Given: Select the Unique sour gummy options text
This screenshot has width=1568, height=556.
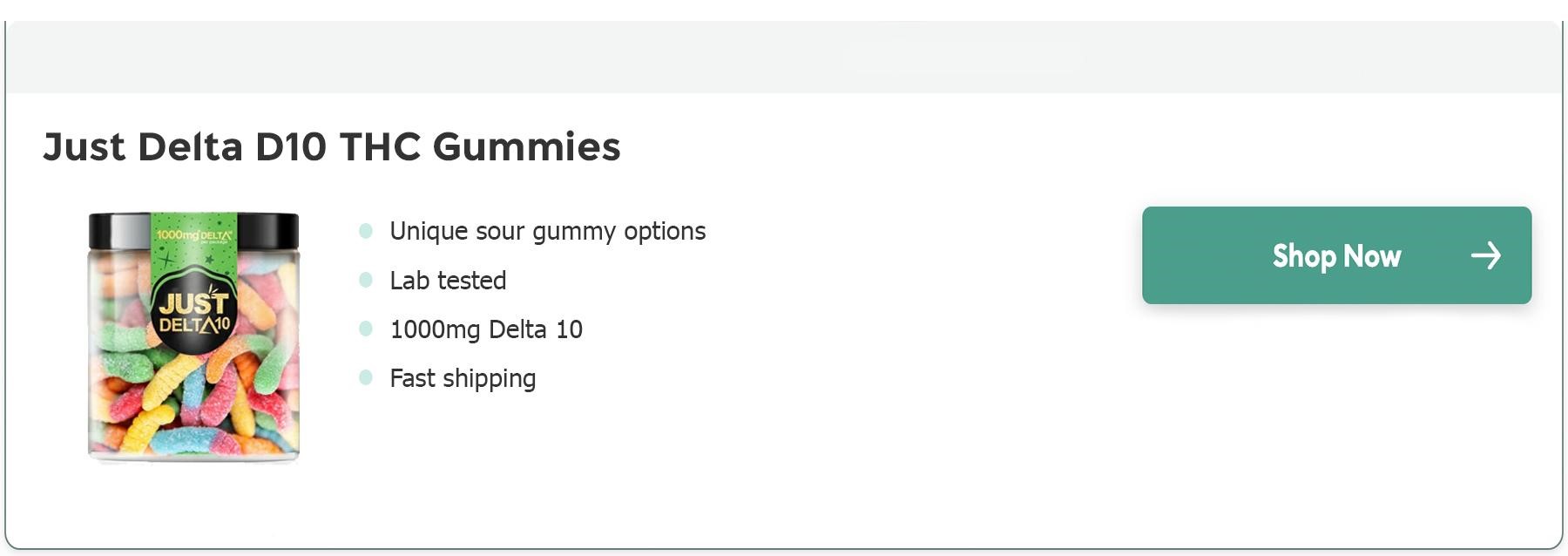Looking at the screenshot, I should tap(548, 231).
